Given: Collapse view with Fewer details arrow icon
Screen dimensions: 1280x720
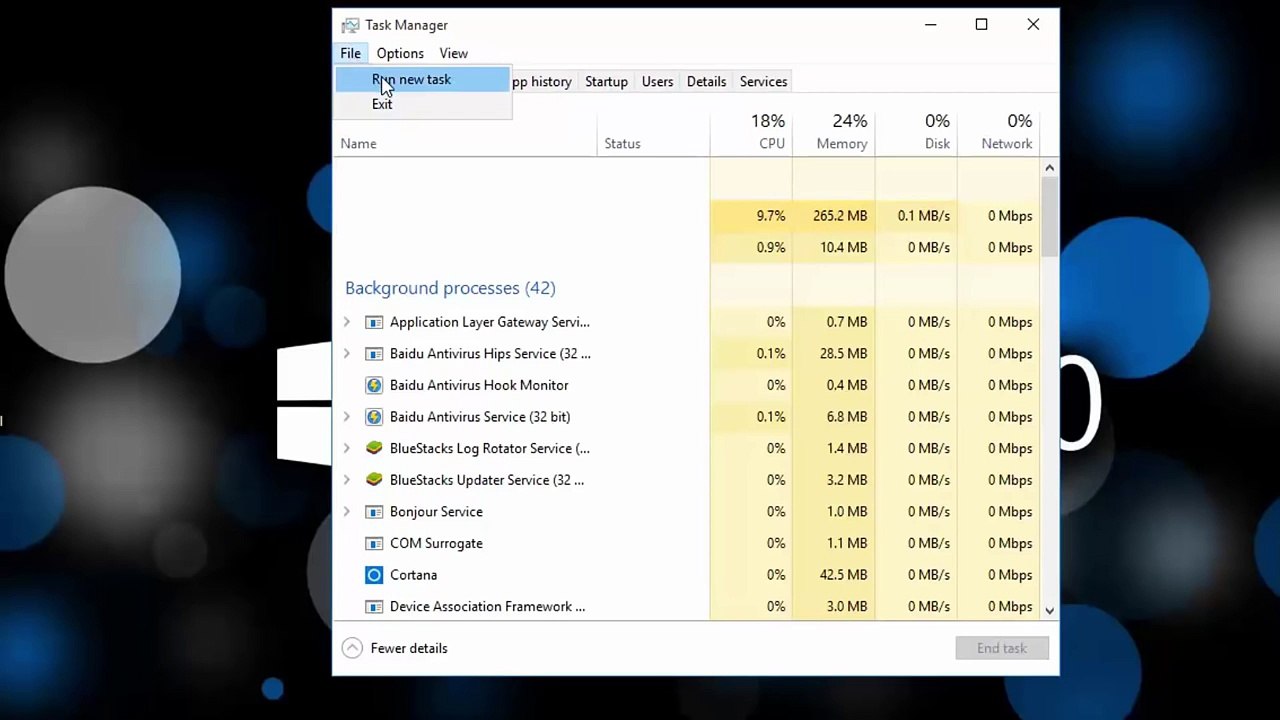Looking at the screenshot, I should click(x=352, y=648).
